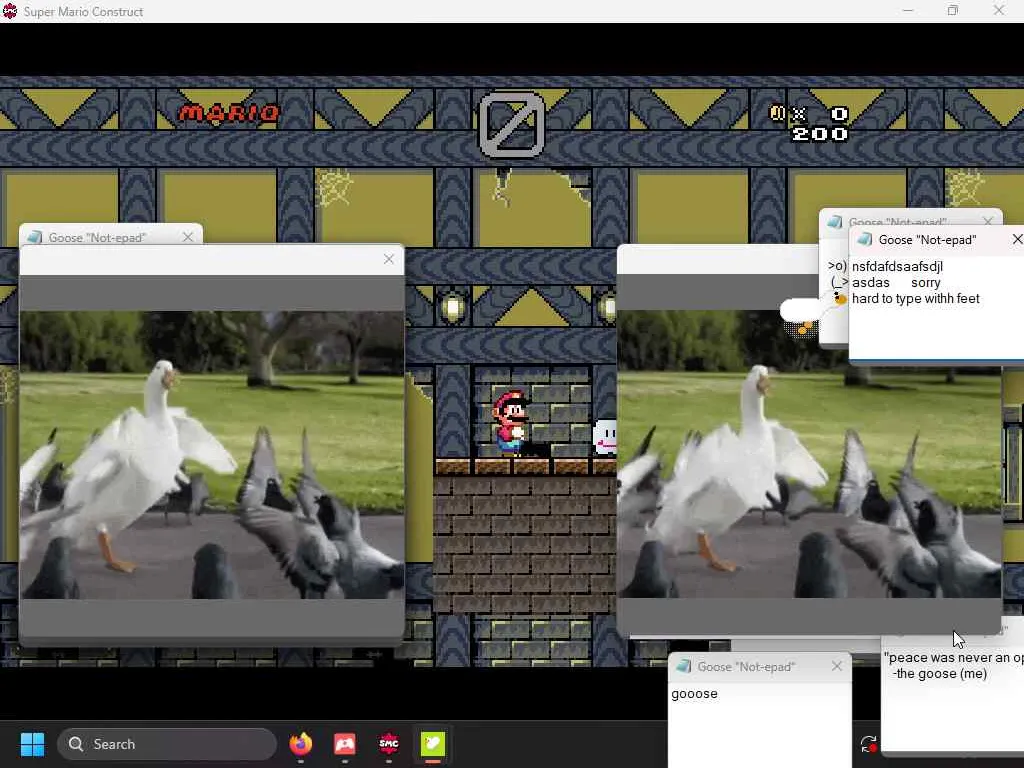Click title bar of left Goose Not-epad

[x=111, y=235]
